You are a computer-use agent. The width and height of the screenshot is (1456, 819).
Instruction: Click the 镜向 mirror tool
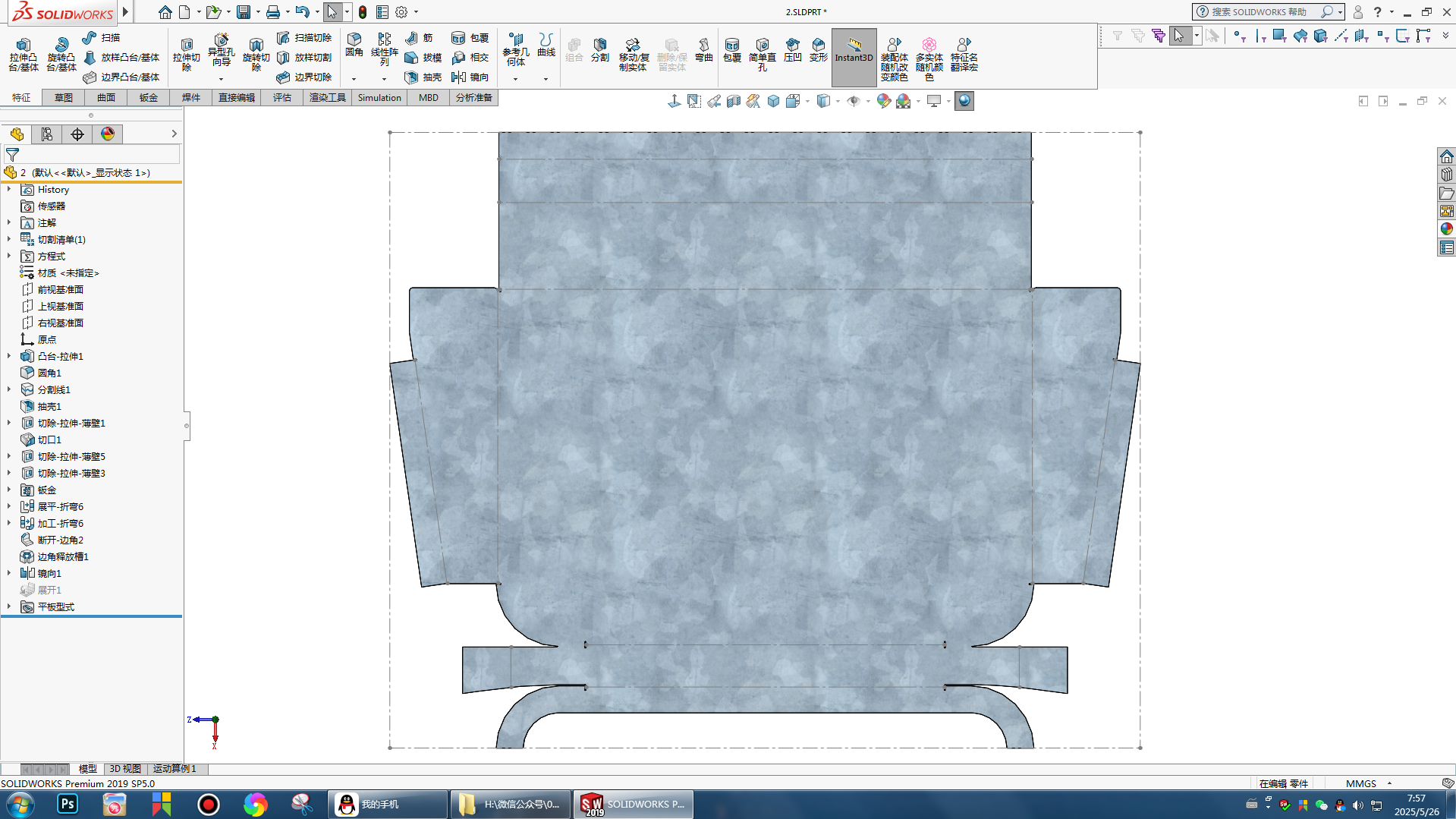coord(470,77)
